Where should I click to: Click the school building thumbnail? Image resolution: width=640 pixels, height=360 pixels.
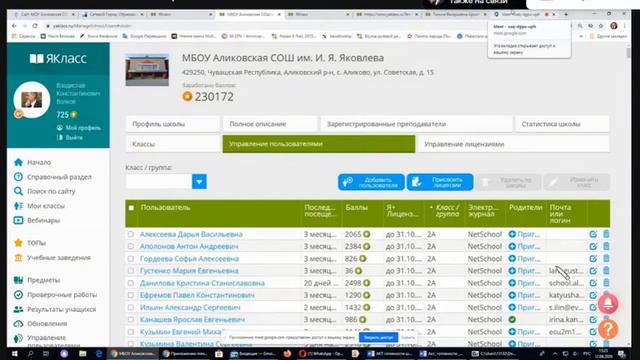(x=147, y=70)
